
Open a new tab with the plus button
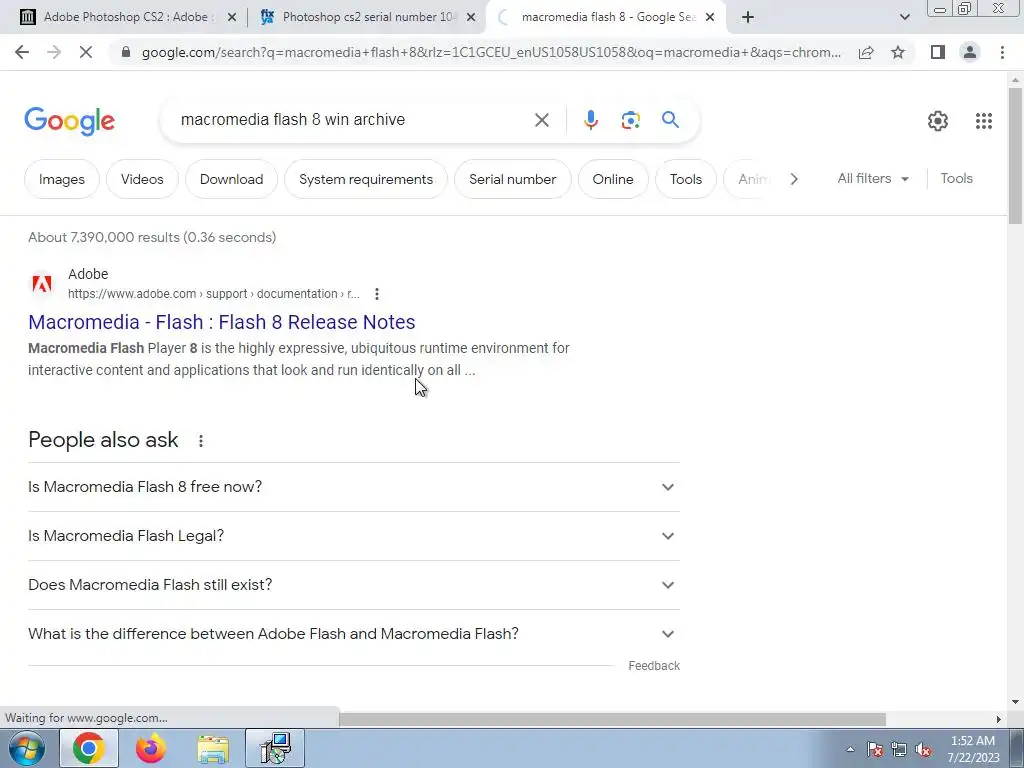pos(748,17)
